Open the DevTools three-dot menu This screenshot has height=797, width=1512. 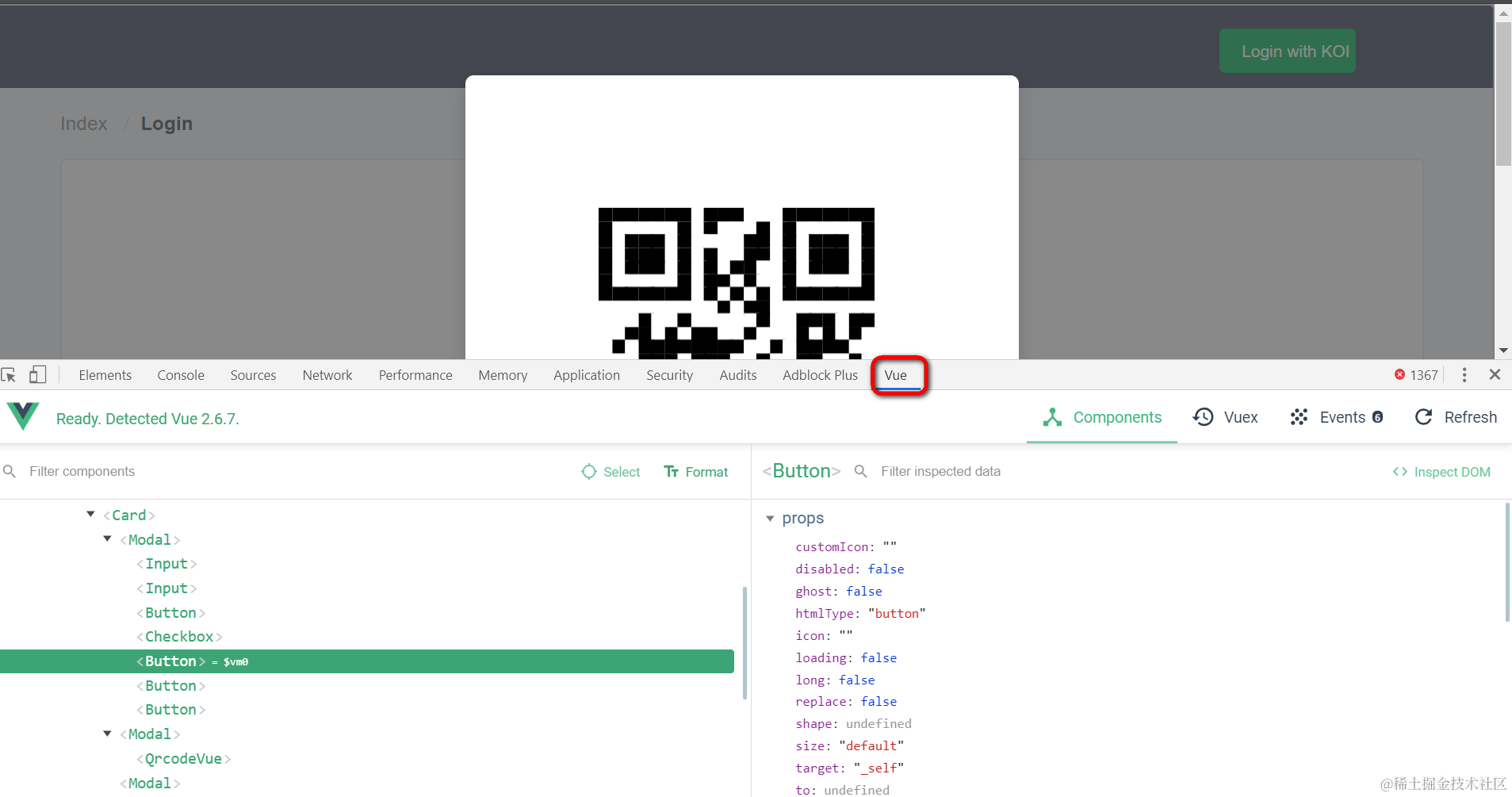tap(1464, 375)
